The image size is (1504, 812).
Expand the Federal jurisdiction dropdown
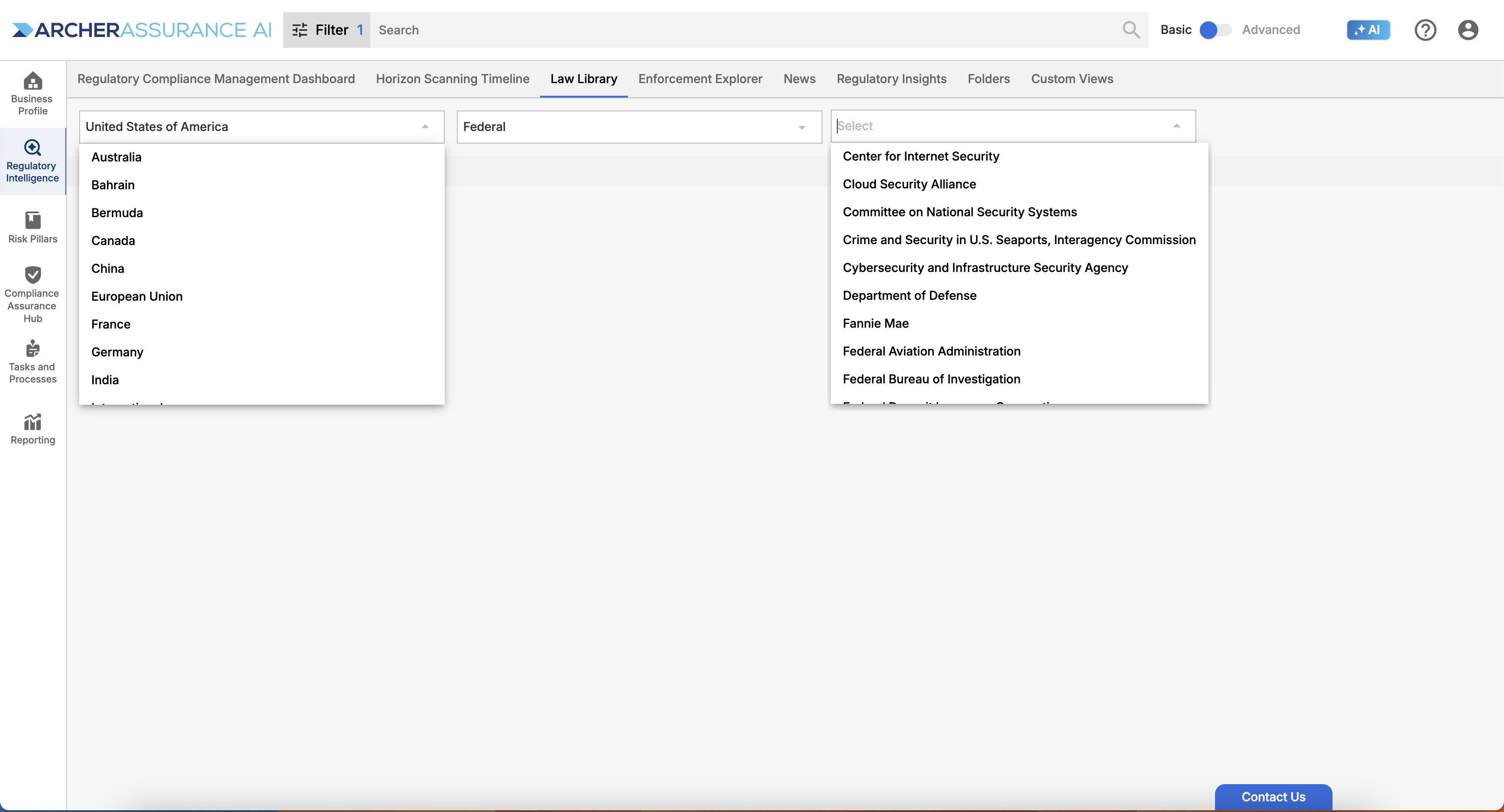coord(802,127)
